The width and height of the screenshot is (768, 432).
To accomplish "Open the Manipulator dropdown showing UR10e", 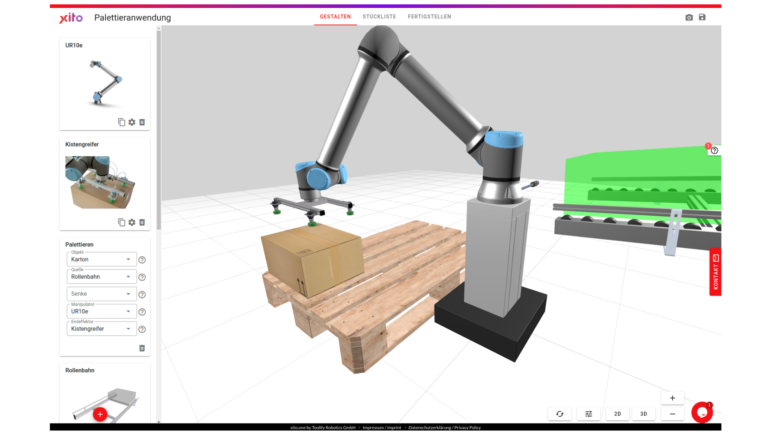I will click(x=101, y=311).
